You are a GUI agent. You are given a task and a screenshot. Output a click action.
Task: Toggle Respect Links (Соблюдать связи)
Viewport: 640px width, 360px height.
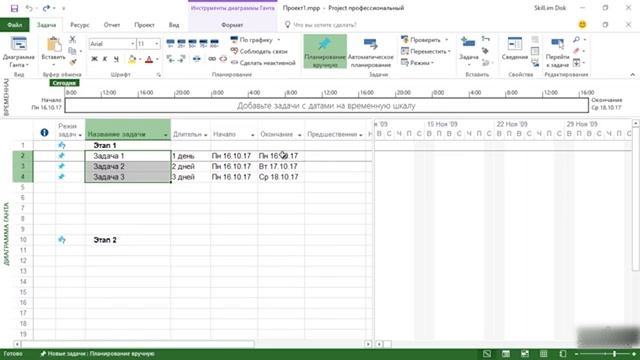tap(259, 51)
